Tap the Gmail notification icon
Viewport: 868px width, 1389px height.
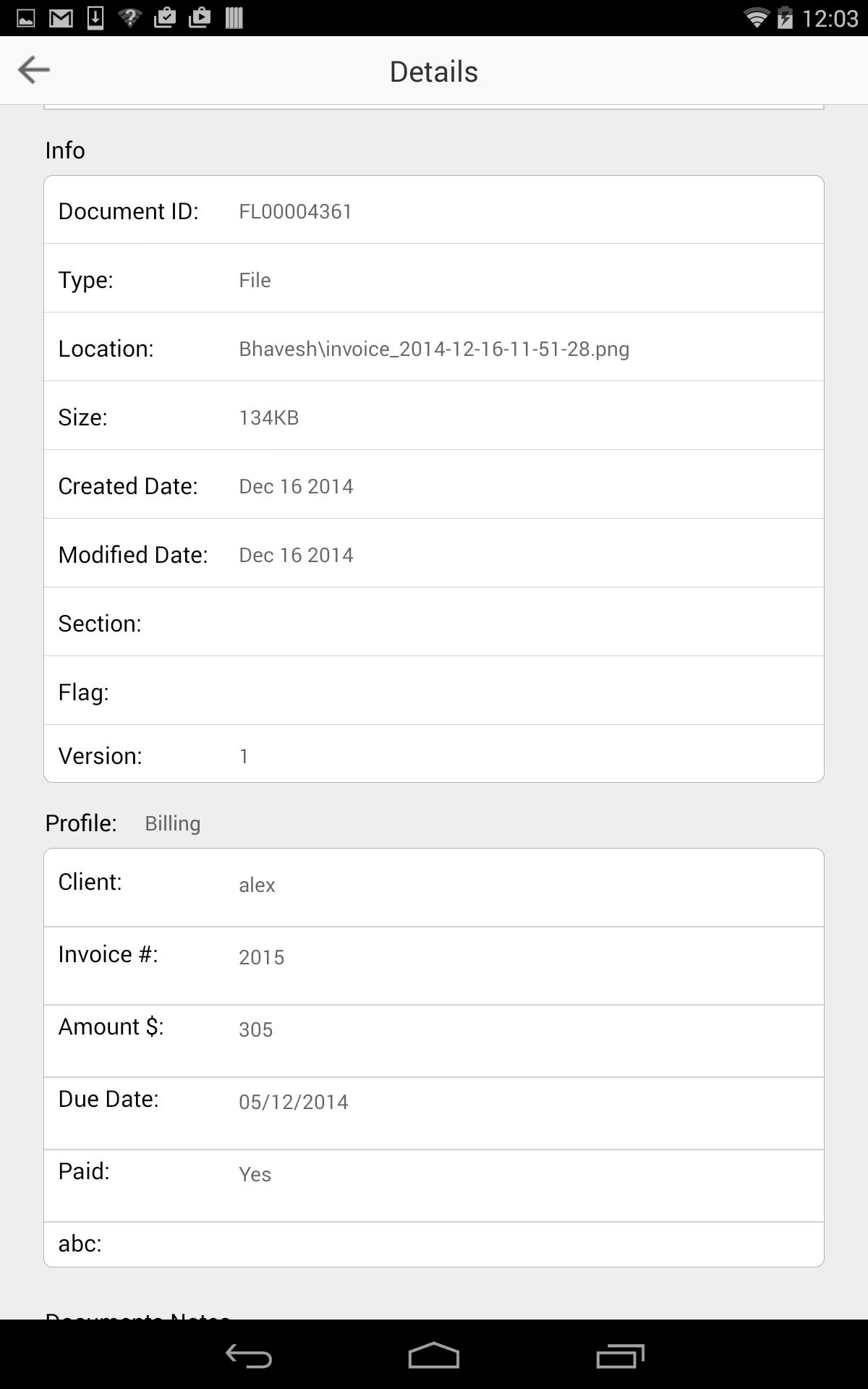(x=61, y=18)
